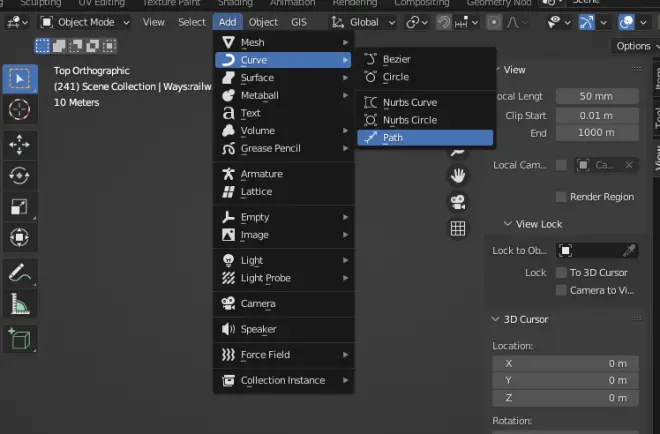Click subtract selection mode icon
This screenshot has width=660, height=434.
(x=75, y=45)
